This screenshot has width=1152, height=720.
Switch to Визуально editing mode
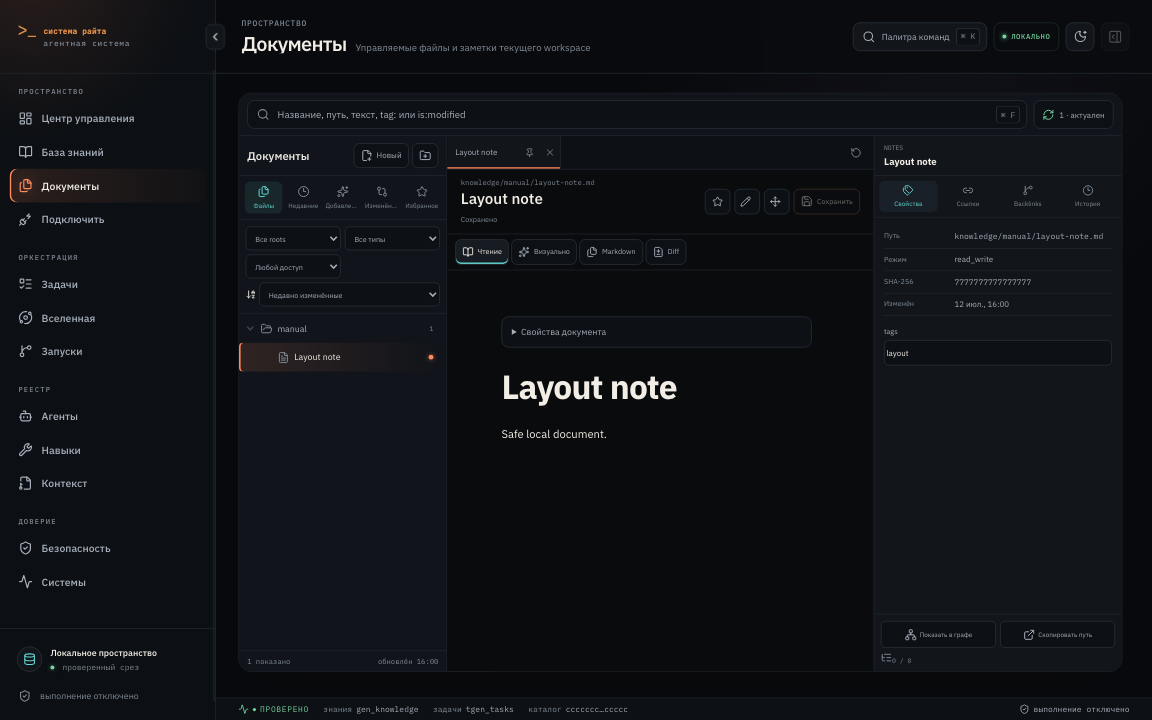coord(544,251)
